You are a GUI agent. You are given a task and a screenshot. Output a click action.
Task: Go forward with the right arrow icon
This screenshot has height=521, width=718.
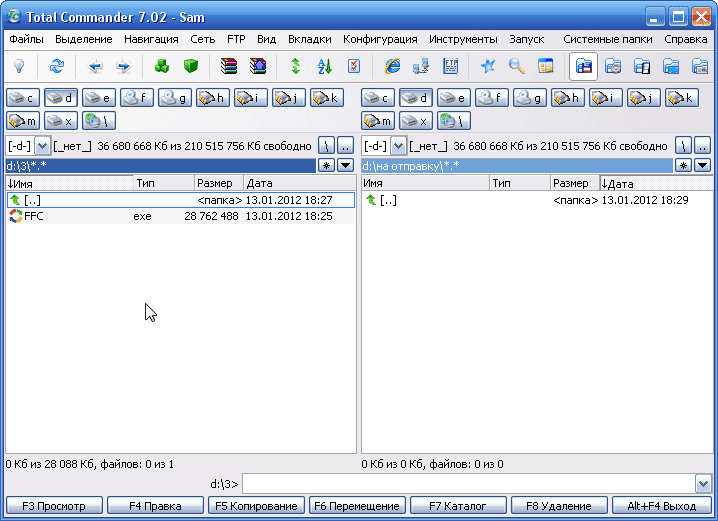coord(124,66)
